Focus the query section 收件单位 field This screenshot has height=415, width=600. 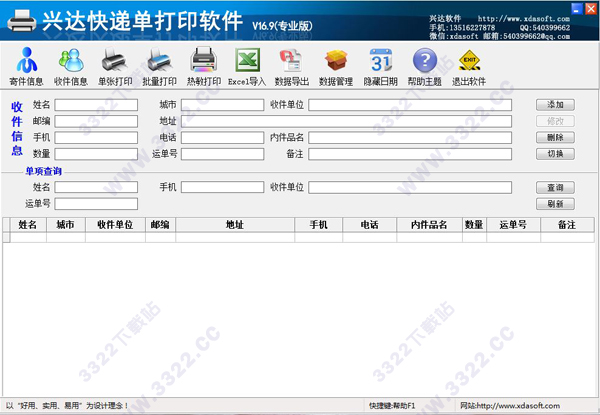[410, 187]
